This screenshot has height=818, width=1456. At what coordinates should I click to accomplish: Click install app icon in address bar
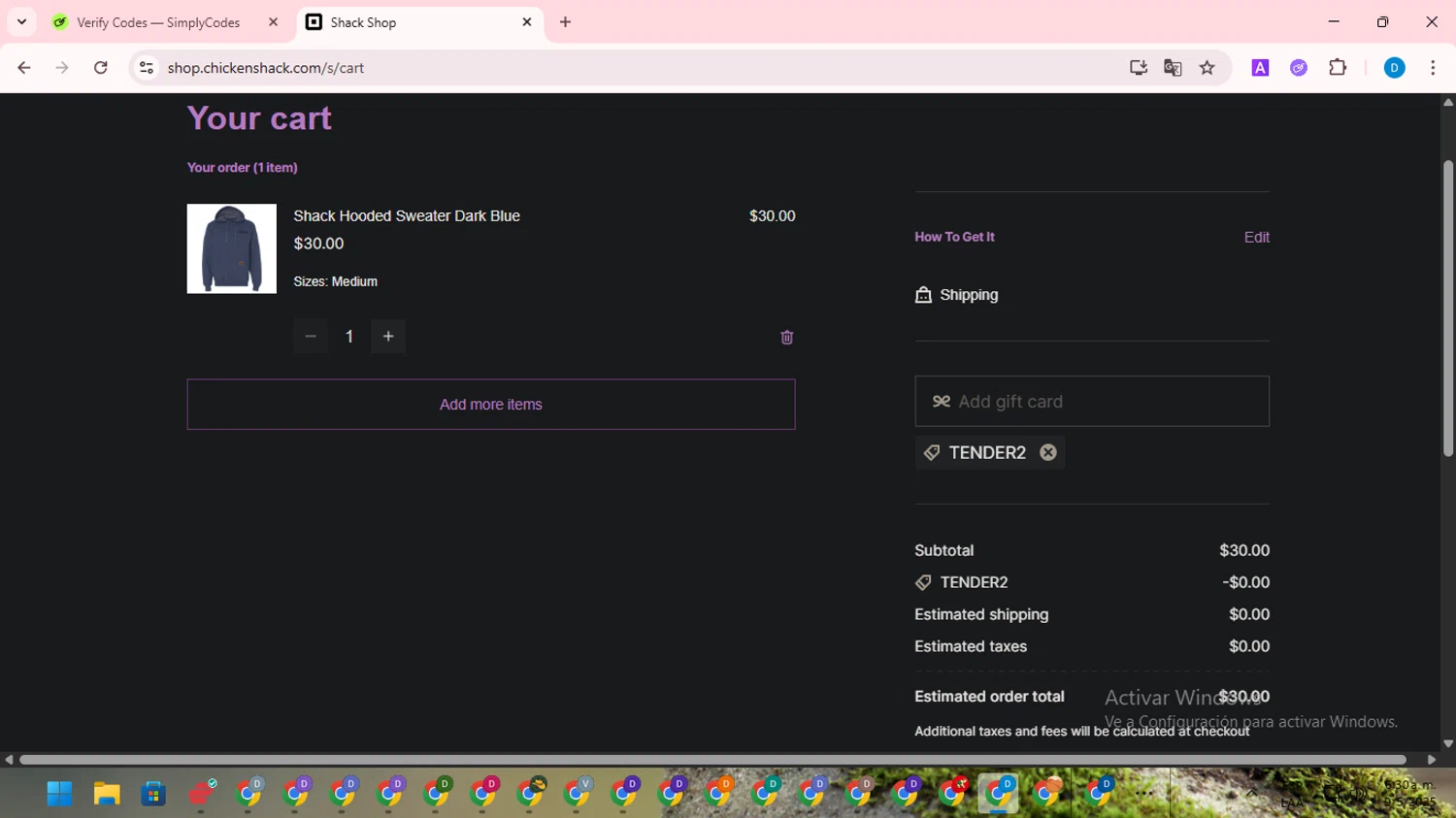coord(1138,68)
